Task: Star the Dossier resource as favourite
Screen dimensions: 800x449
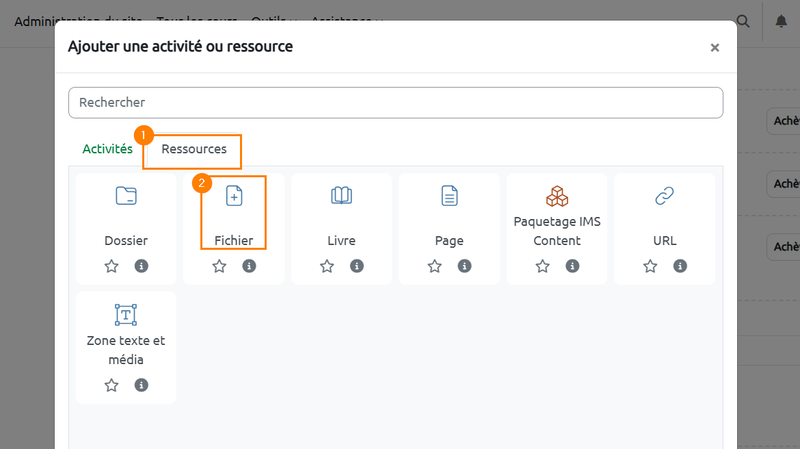Action: (x=111, y=266)
